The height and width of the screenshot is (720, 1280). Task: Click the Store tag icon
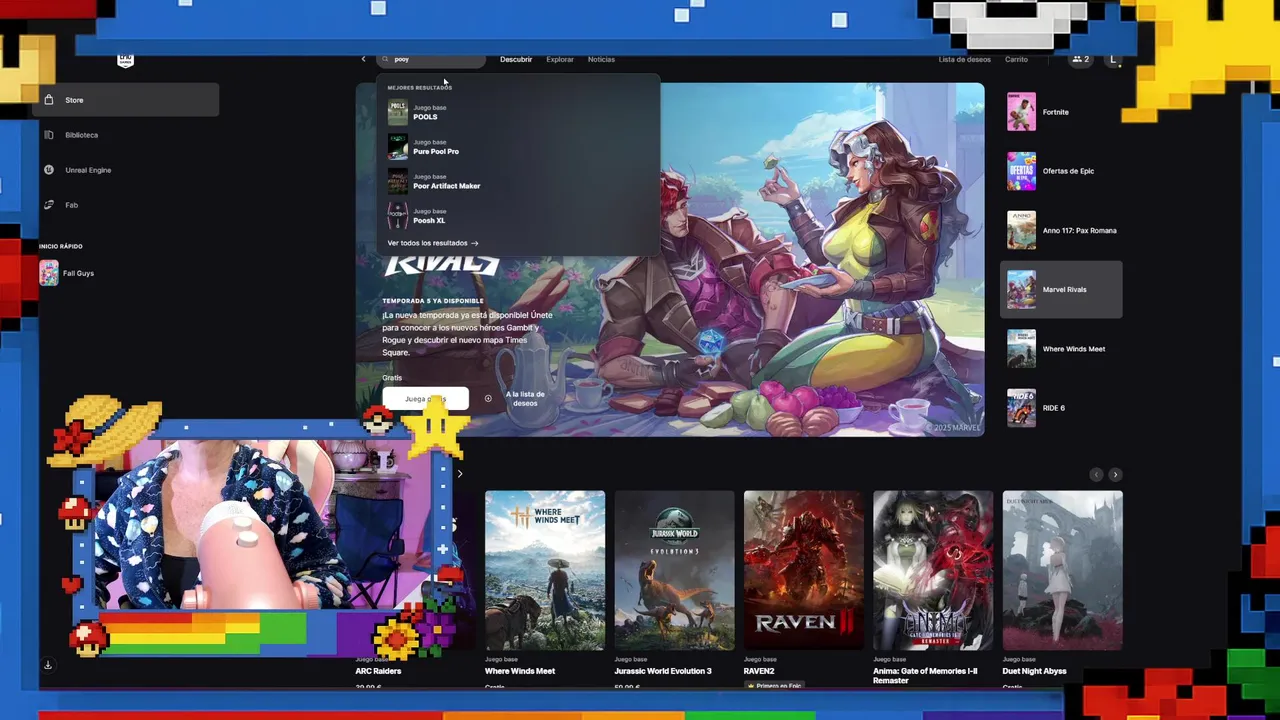(x=49, y=100)
